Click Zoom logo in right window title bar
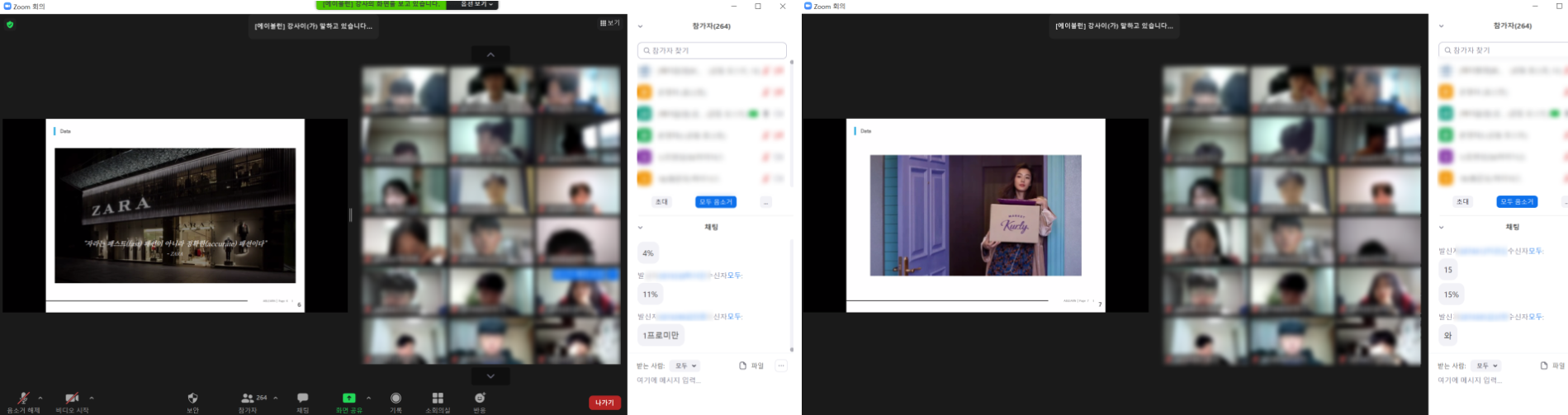This screenshot has width=1568, height=415. coord(808,6)
